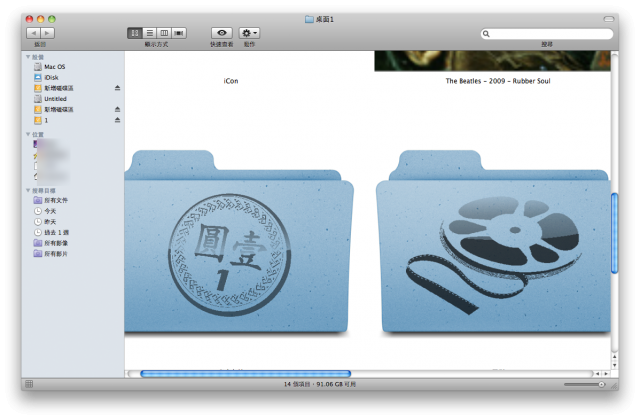
Task: Select the film reel movie folder
Action: click(x=493, y=241)
